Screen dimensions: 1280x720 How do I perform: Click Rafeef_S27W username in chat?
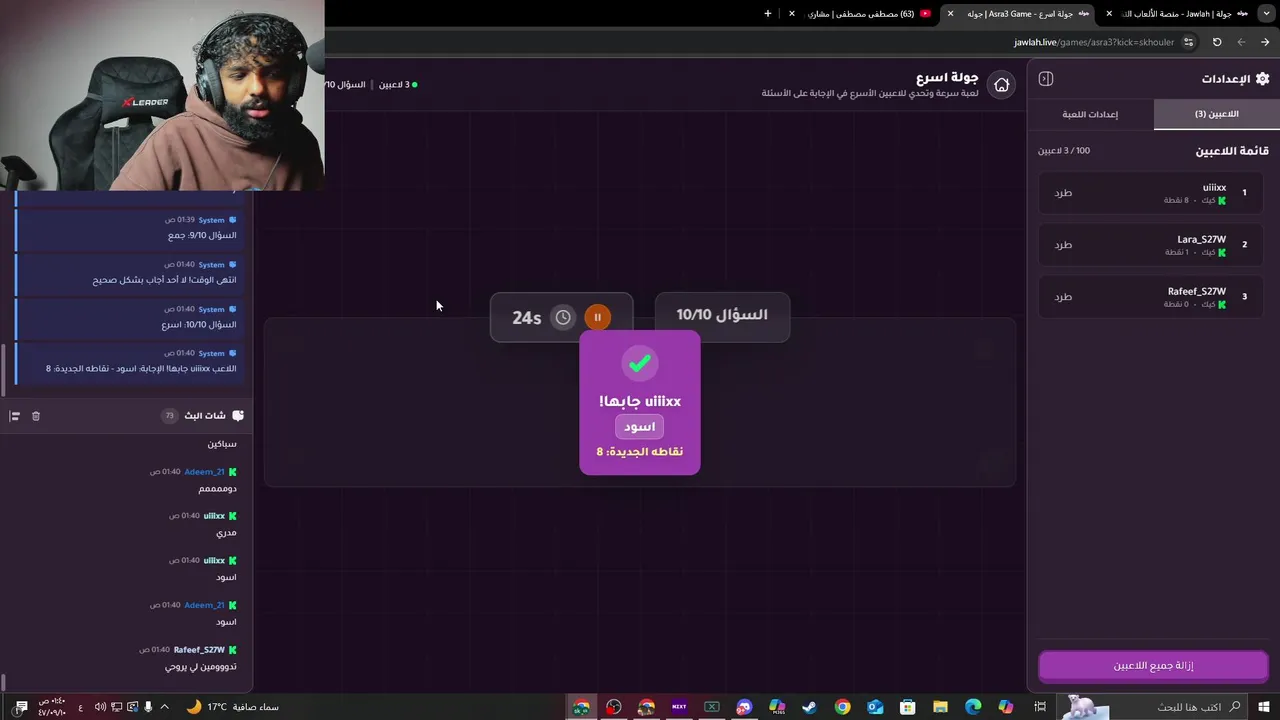click(x=199, y=650)
